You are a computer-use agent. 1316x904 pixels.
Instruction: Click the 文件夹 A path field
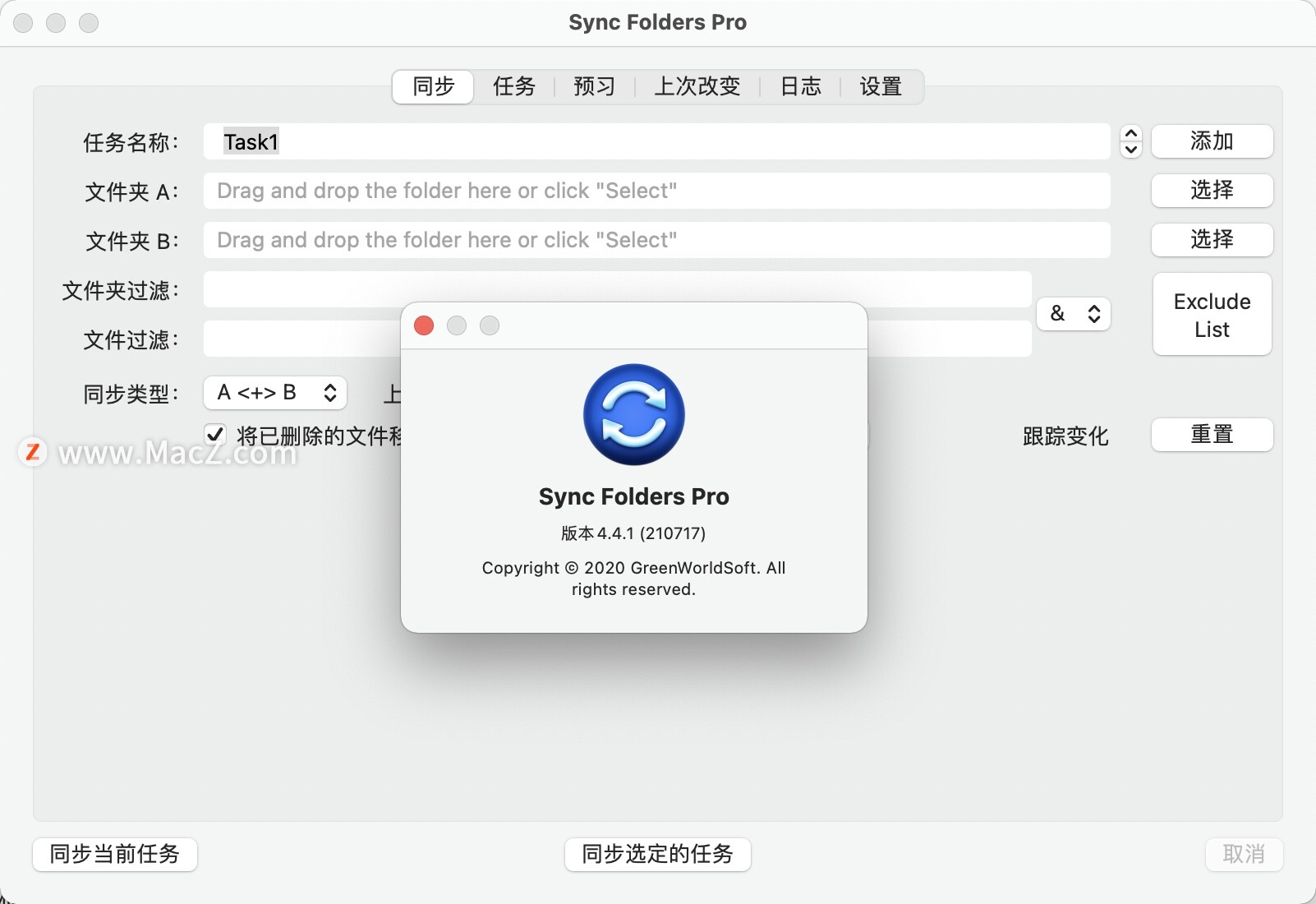tap(656, 191)
